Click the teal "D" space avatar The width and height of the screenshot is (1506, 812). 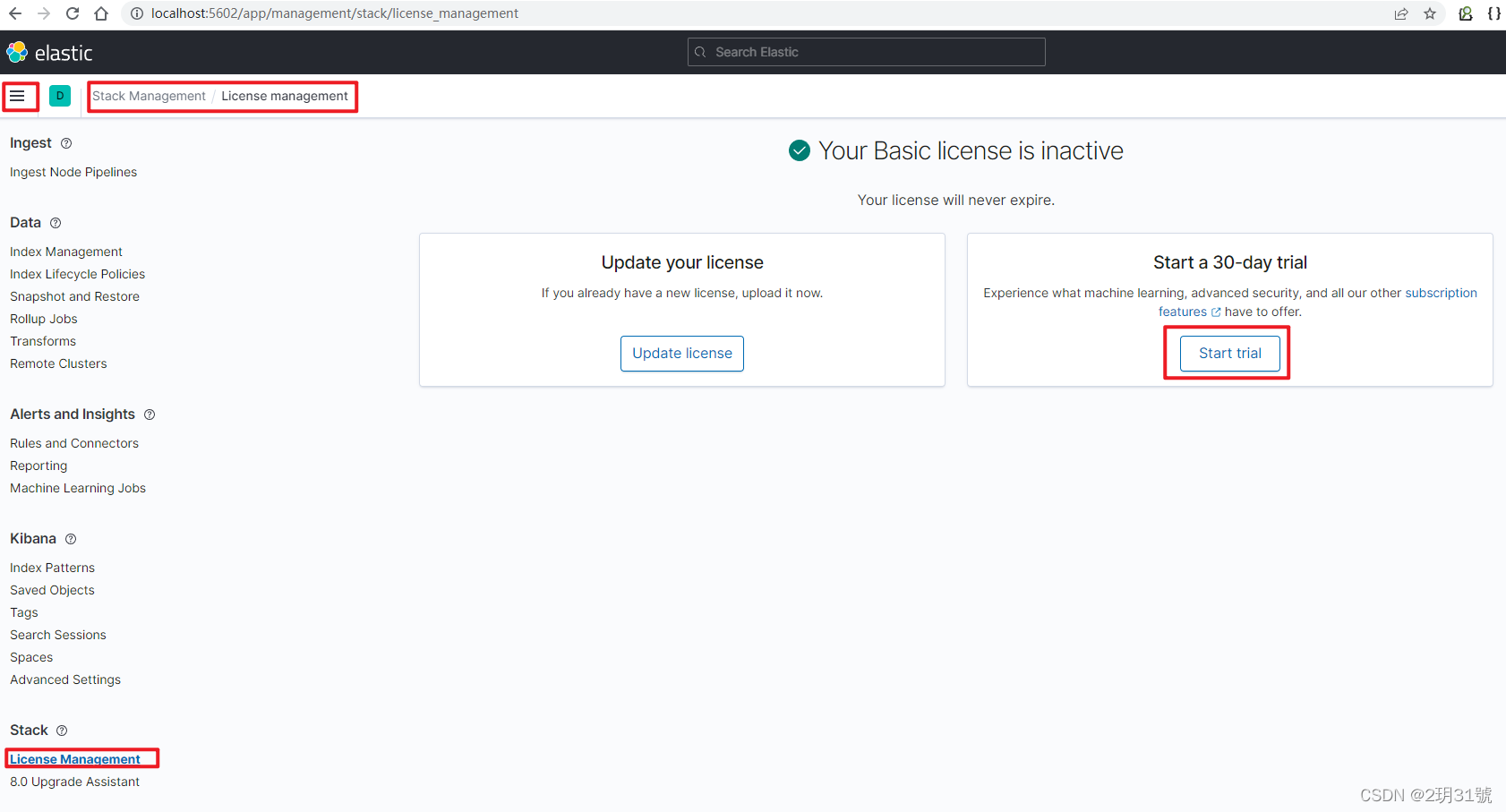click(x=59, y=96)
